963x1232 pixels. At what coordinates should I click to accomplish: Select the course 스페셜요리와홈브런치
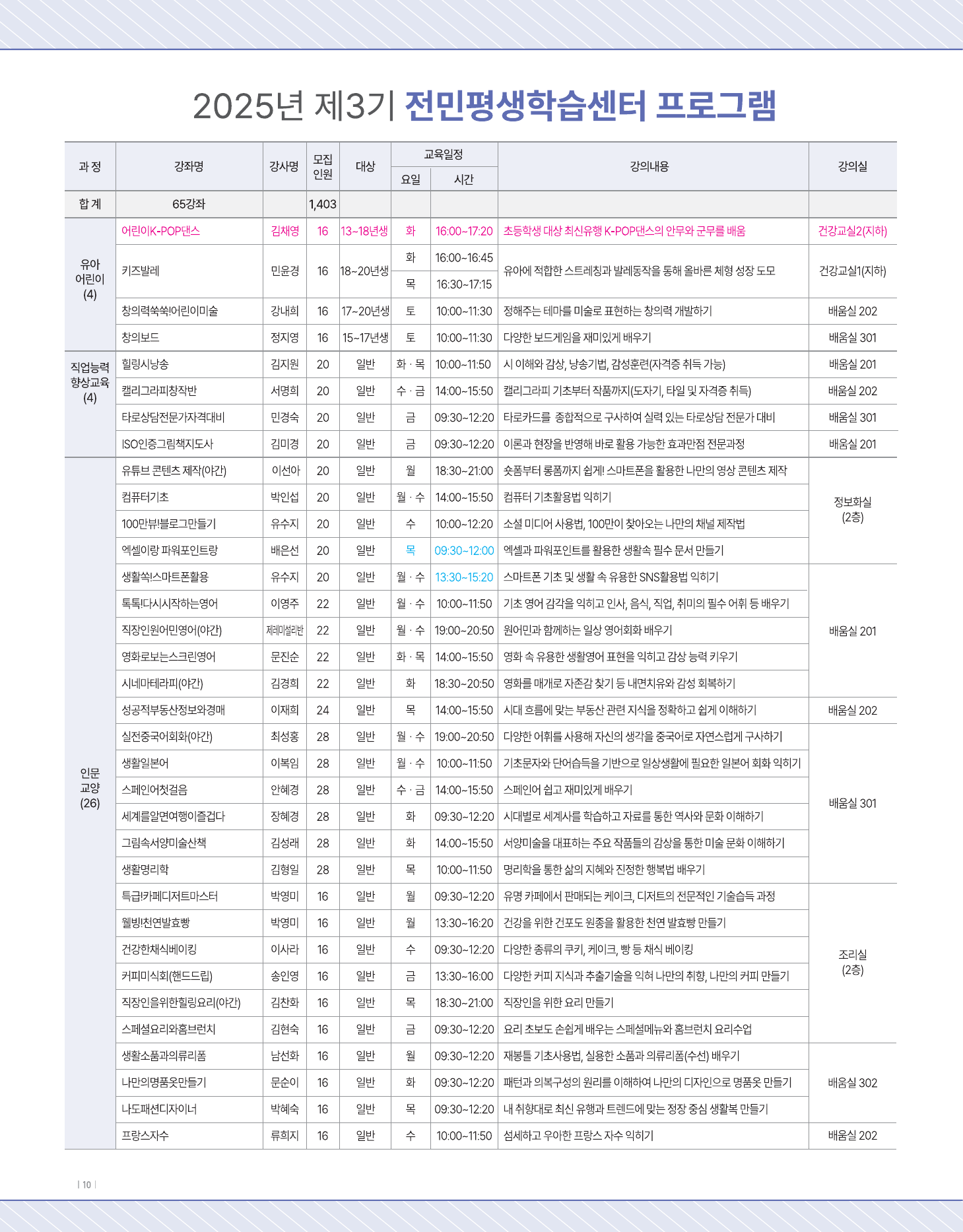tap(168, 1029)
